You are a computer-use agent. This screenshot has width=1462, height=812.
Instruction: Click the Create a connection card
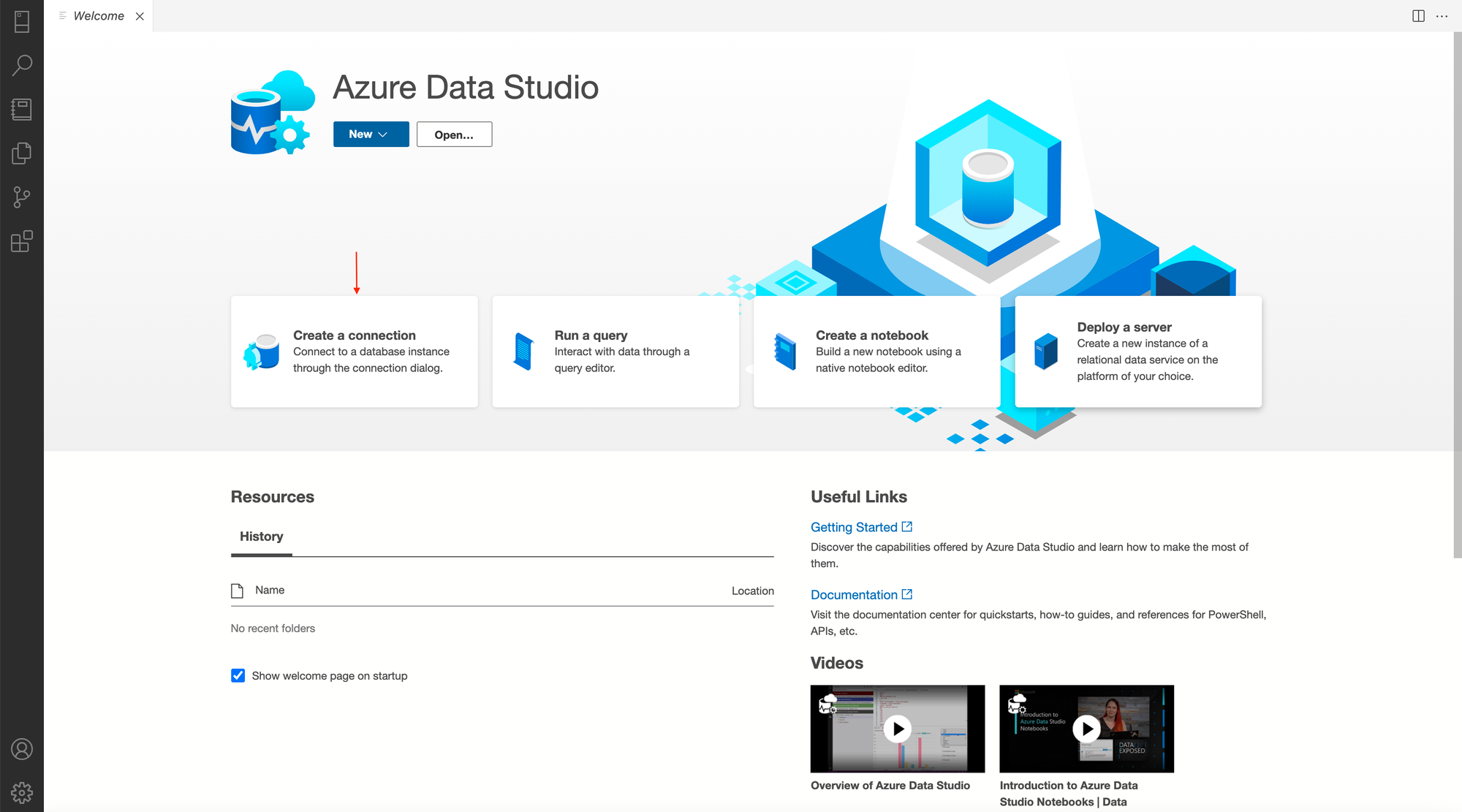(x=354, y=352)
